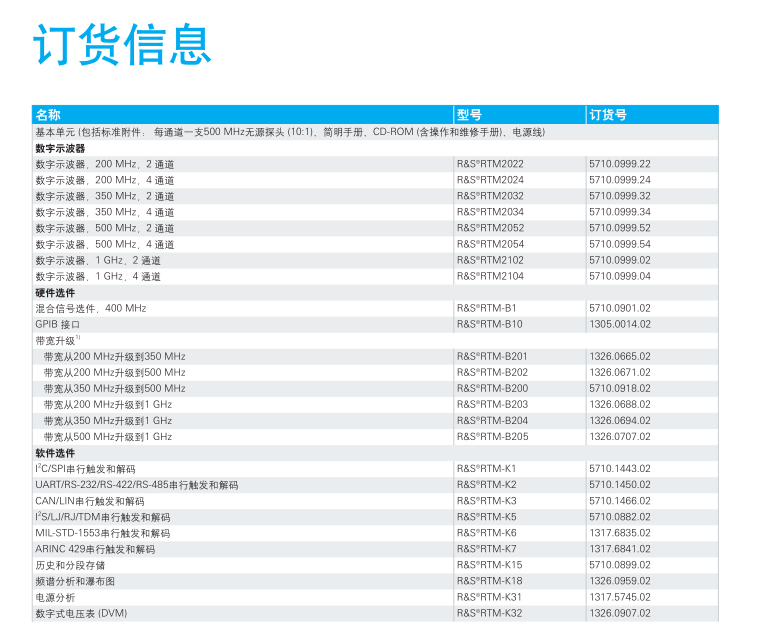Select the 硬件选件 section heading

[55, 293]
